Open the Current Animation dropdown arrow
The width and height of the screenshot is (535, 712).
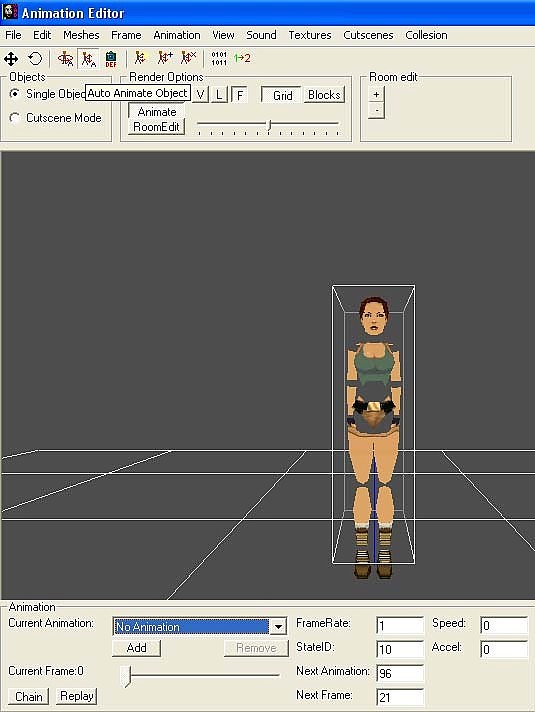click(x=278, y=627)
